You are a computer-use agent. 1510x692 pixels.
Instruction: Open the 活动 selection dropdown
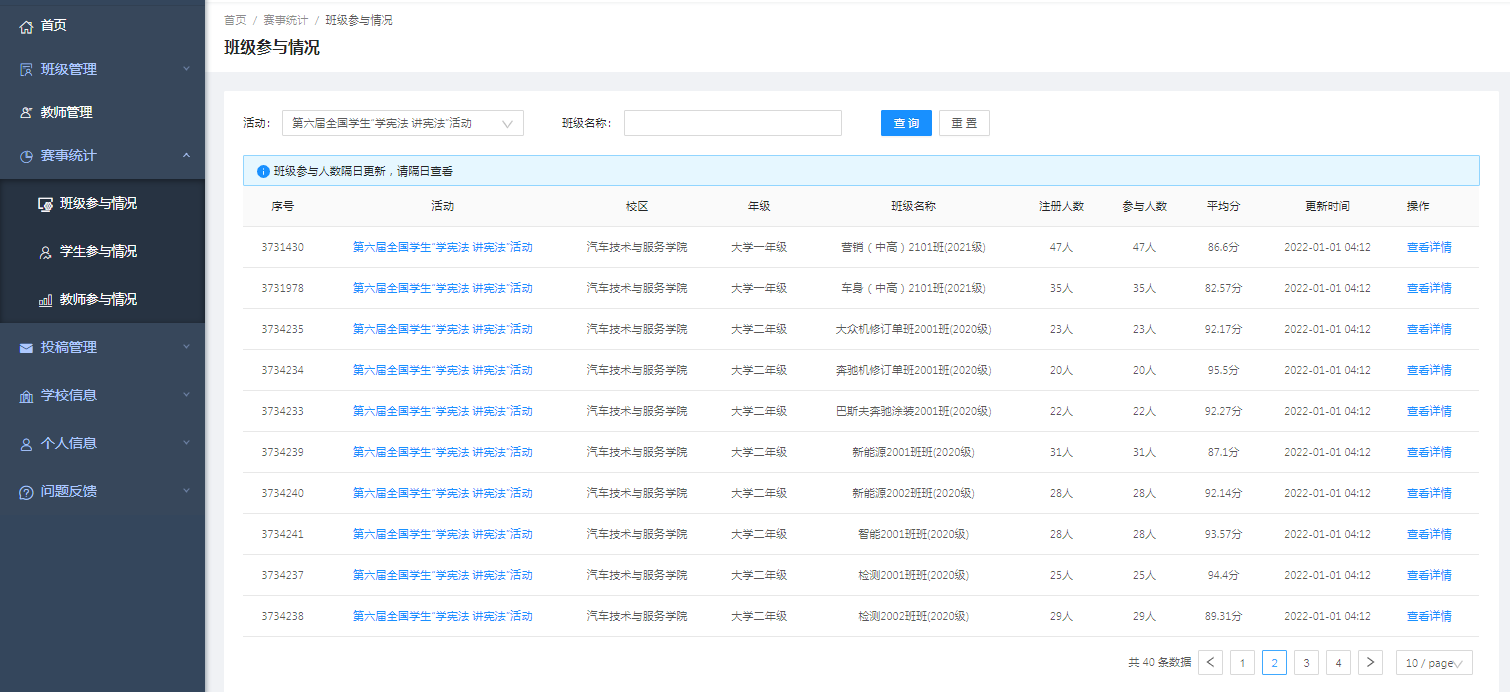click(x=403, y=123)
